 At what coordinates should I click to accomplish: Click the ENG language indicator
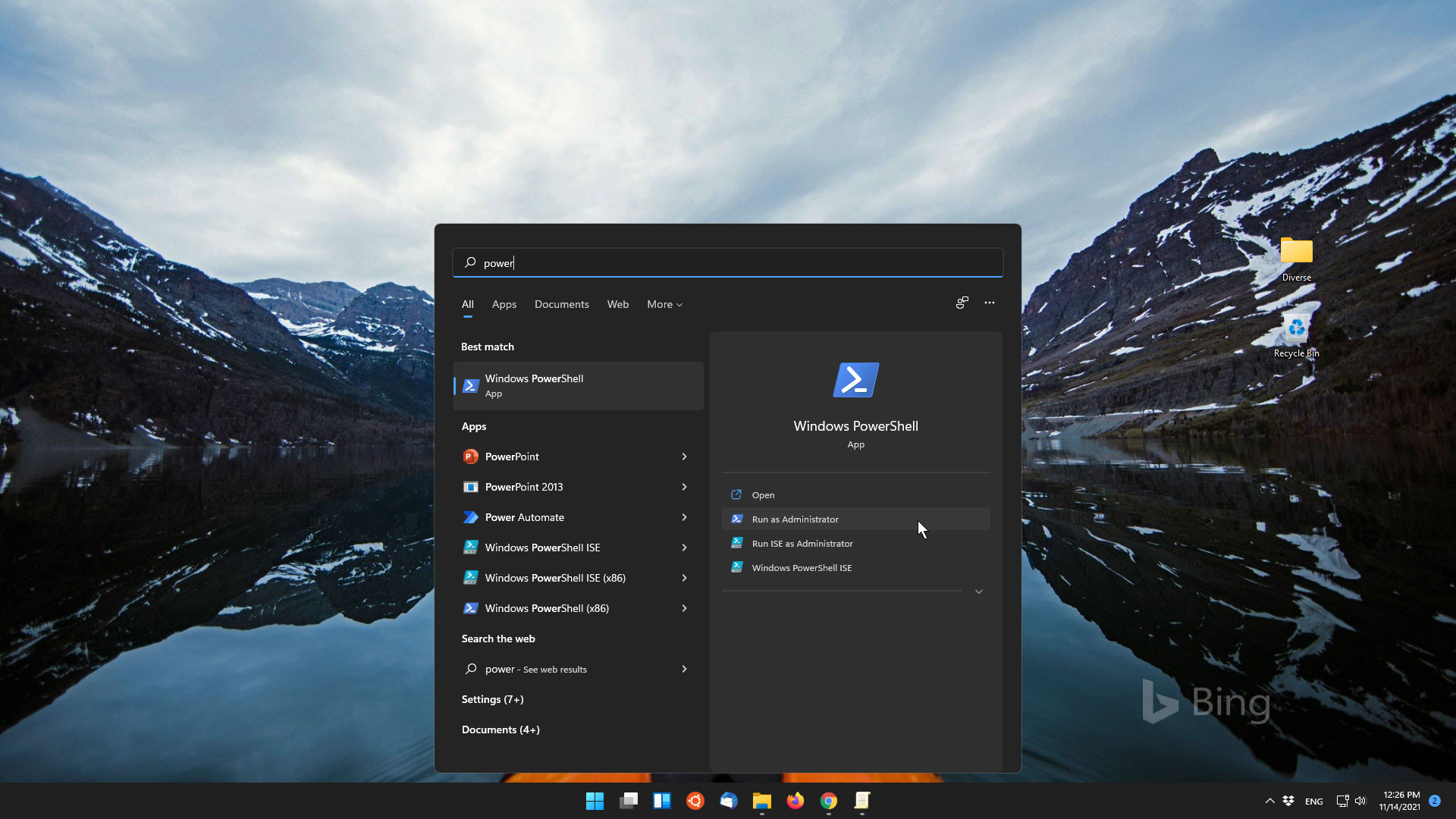click(1314, 802)
